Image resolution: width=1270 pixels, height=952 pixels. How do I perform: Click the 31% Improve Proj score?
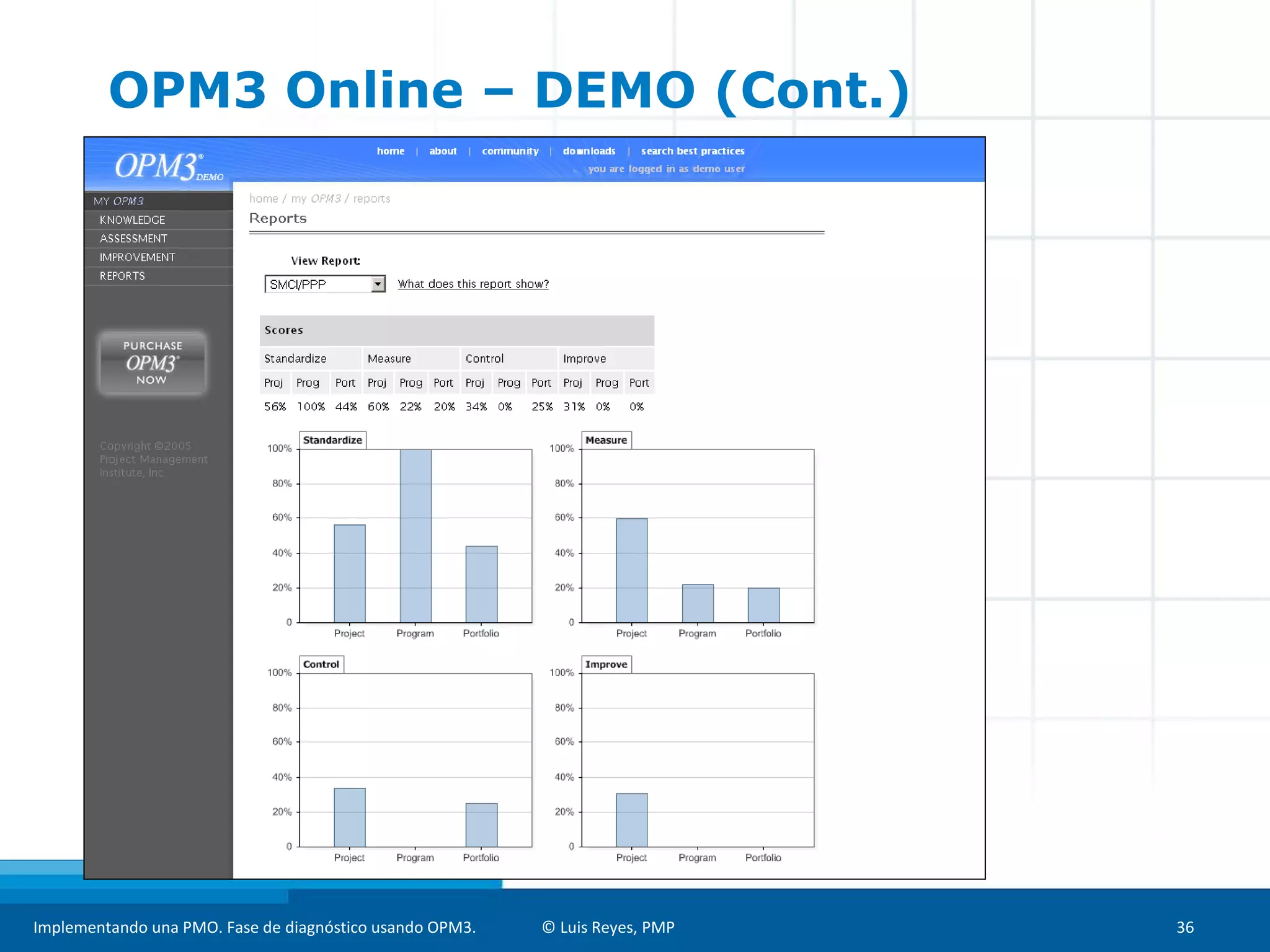tap(574, 407)
